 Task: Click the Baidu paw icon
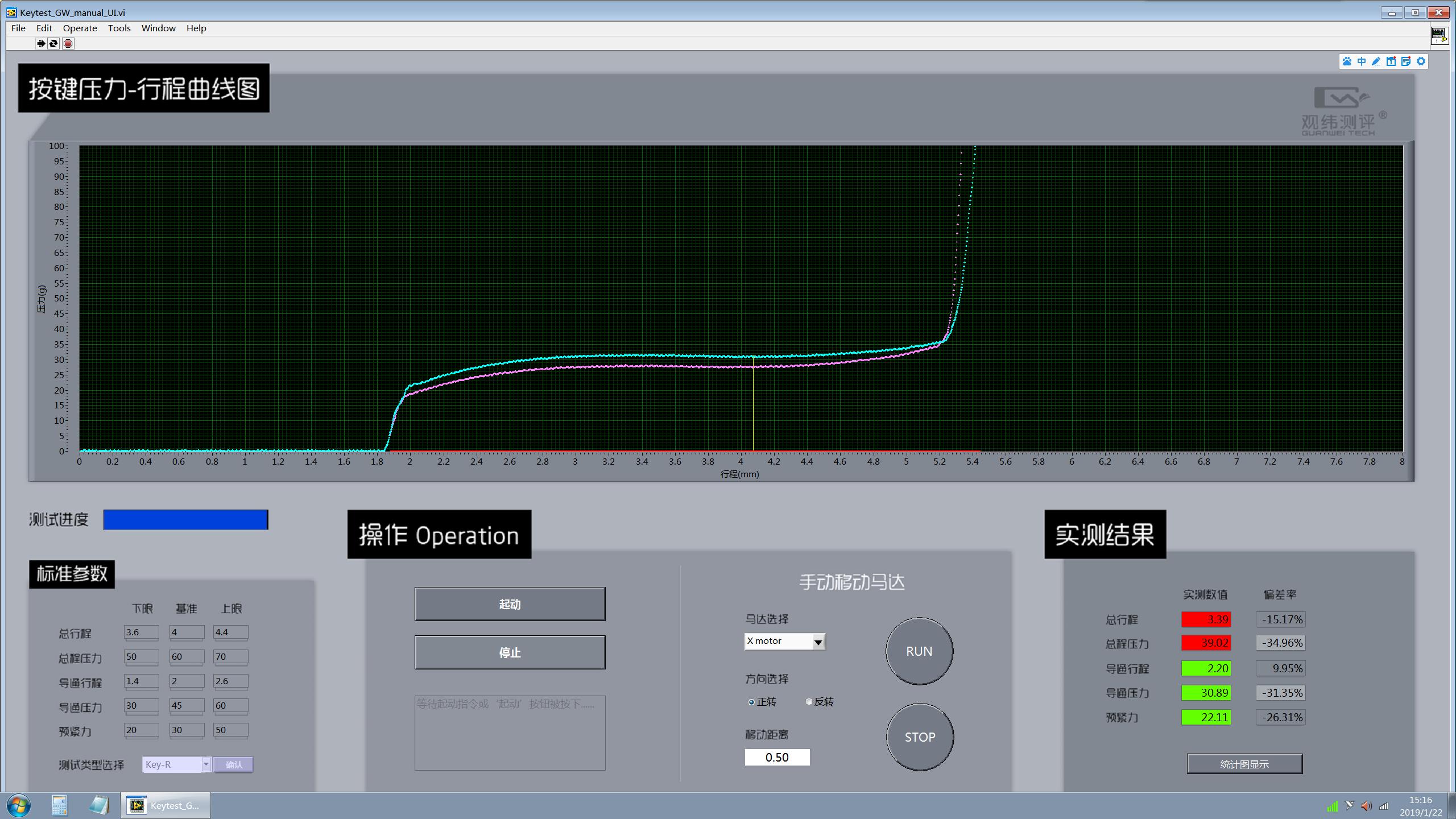(1347, 61)
